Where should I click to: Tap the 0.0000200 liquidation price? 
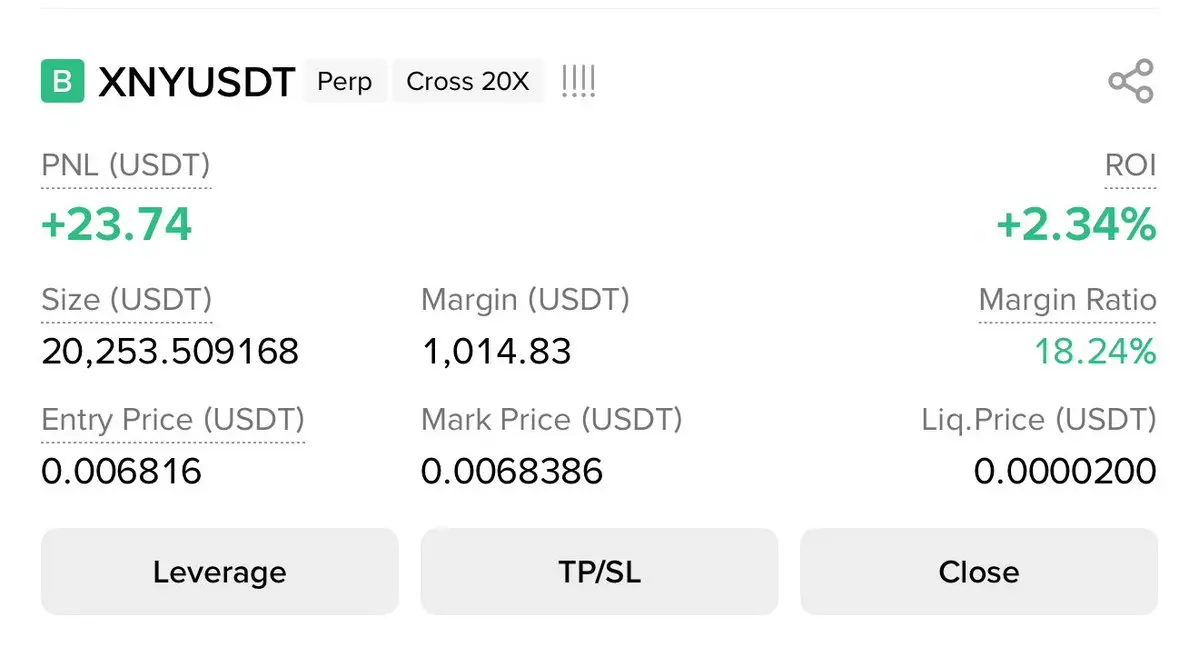[1065, 470]
